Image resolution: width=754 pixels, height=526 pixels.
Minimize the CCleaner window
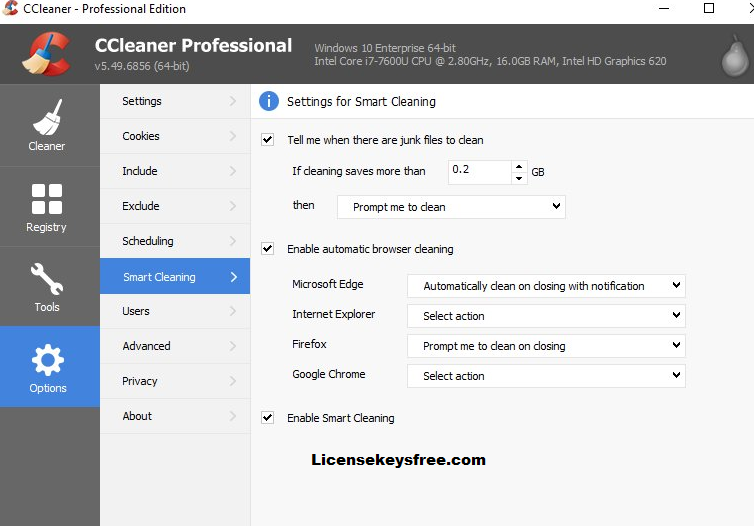click(664, 9)
